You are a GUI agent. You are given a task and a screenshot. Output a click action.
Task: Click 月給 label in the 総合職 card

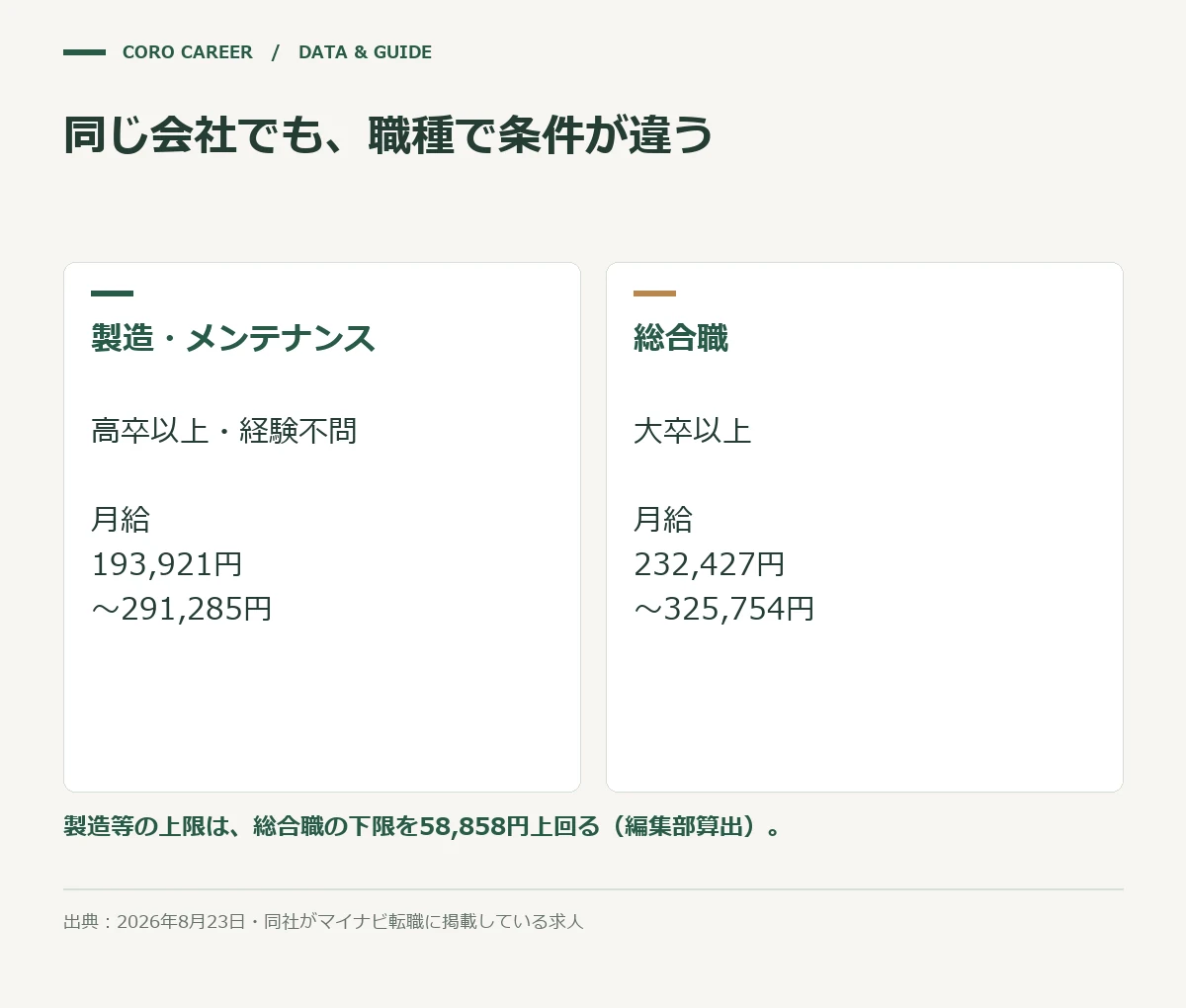pyautogui.click(x=663, y=519)
